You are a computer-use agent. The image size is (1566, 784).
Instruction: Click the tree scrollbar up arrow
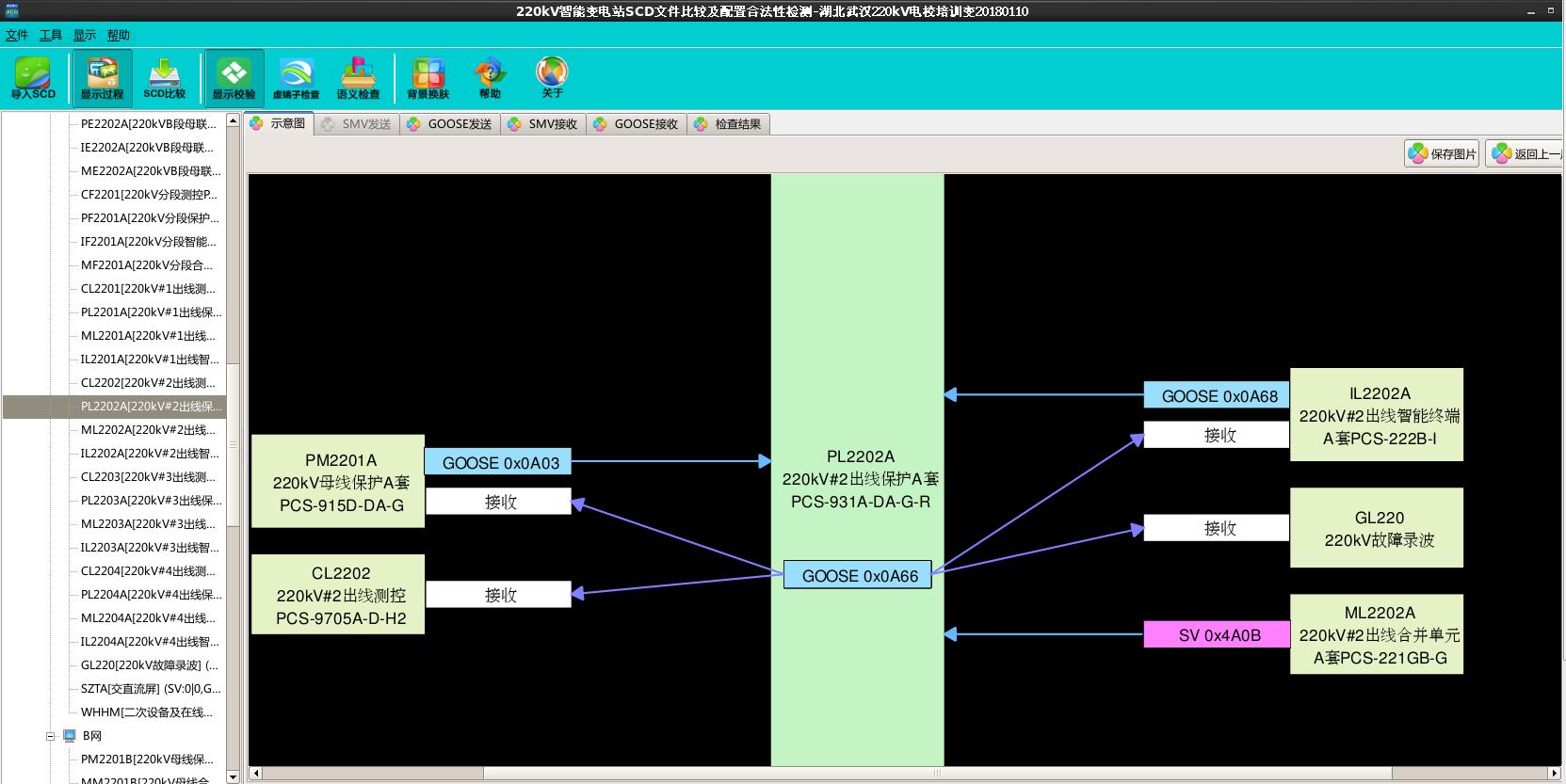[x=233, y=121]
